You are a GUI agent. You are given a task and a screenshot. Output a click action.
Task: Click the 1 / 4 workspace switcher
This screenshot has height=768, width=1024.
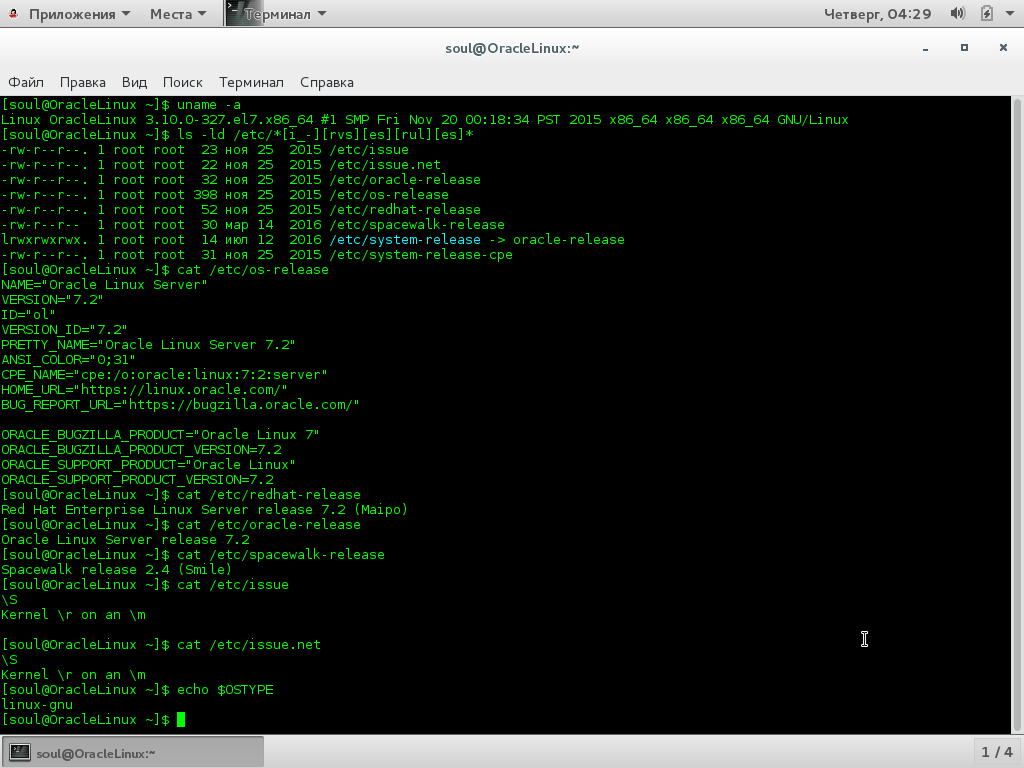click(997, 752)
